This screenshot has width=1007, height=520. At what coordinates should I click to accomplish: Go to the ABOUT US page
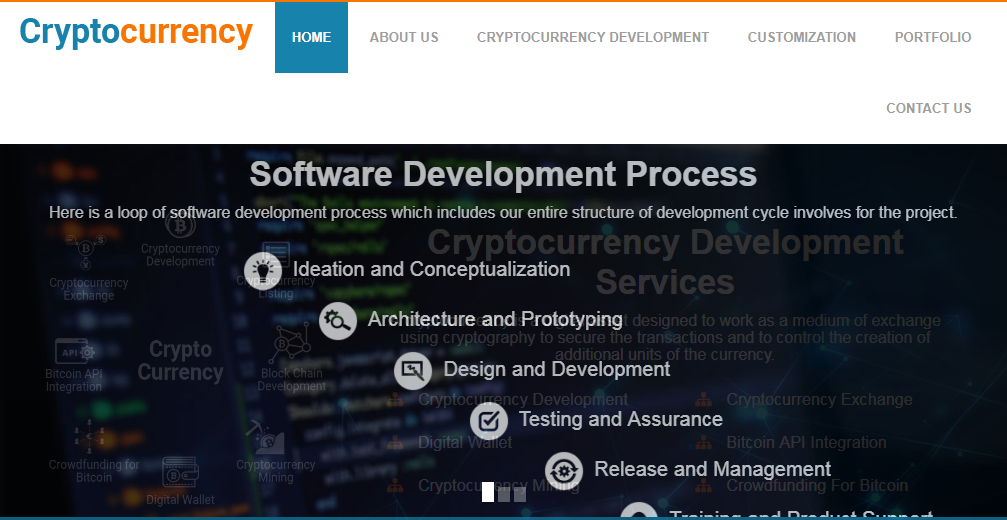pos(404,37)
